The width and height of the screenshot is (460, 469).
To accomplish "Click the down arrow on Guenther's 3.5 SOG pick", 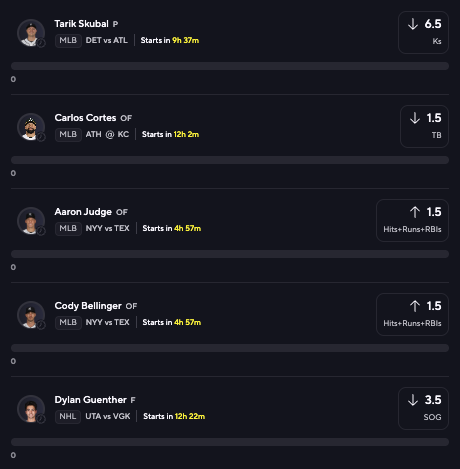I will tap(413, 400).
